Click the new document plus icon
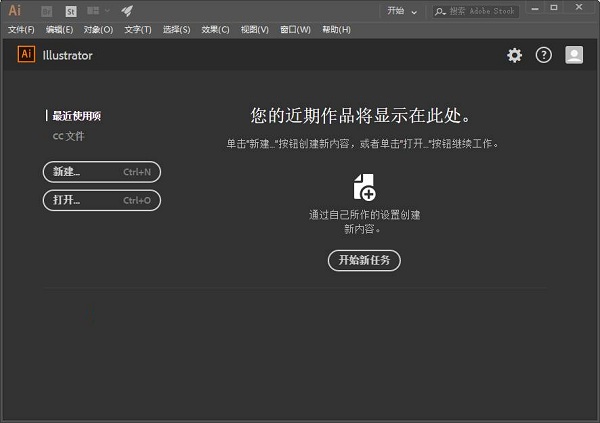 coord(364,187)
